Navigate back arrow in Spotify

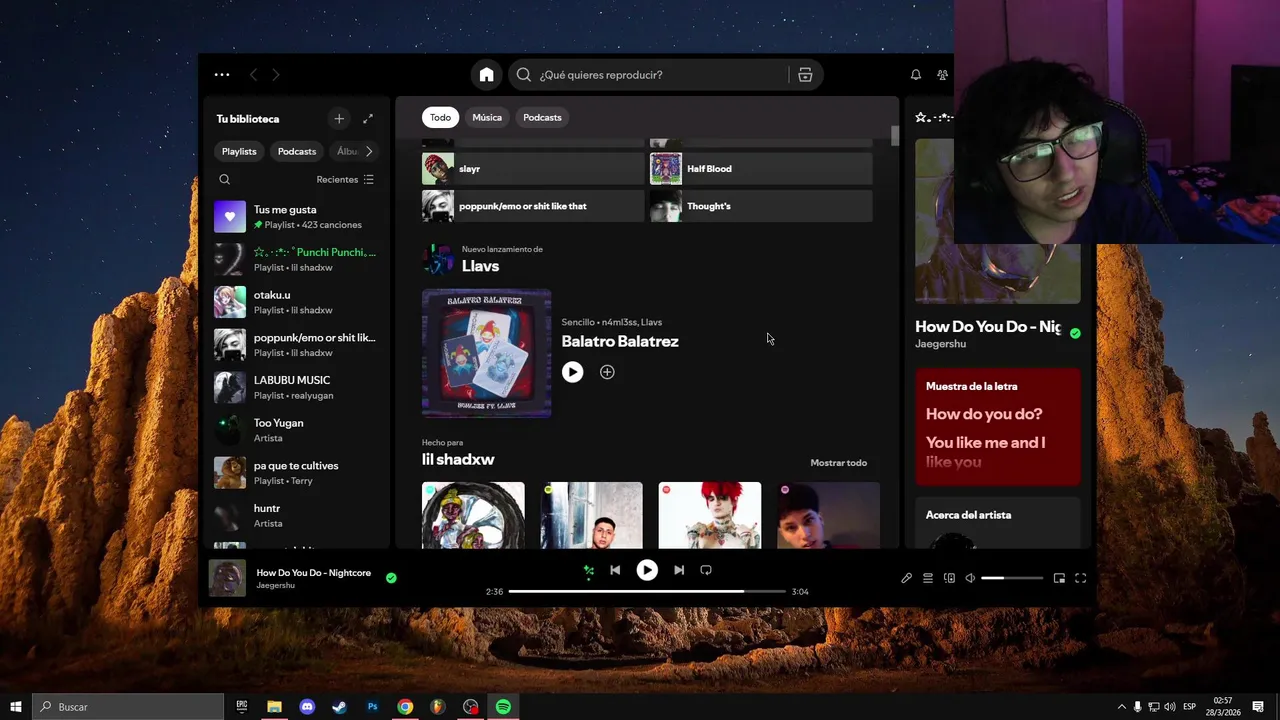tap(253, 75)
